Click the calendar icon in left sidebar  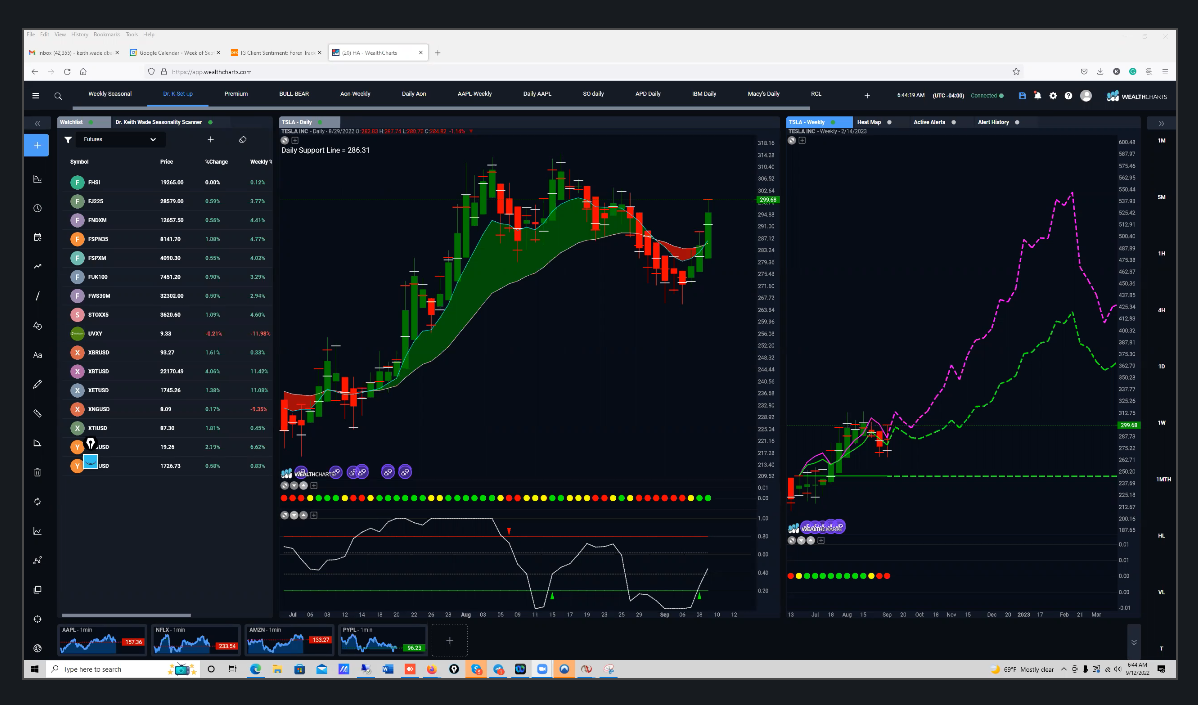click(x=37, y=238)
